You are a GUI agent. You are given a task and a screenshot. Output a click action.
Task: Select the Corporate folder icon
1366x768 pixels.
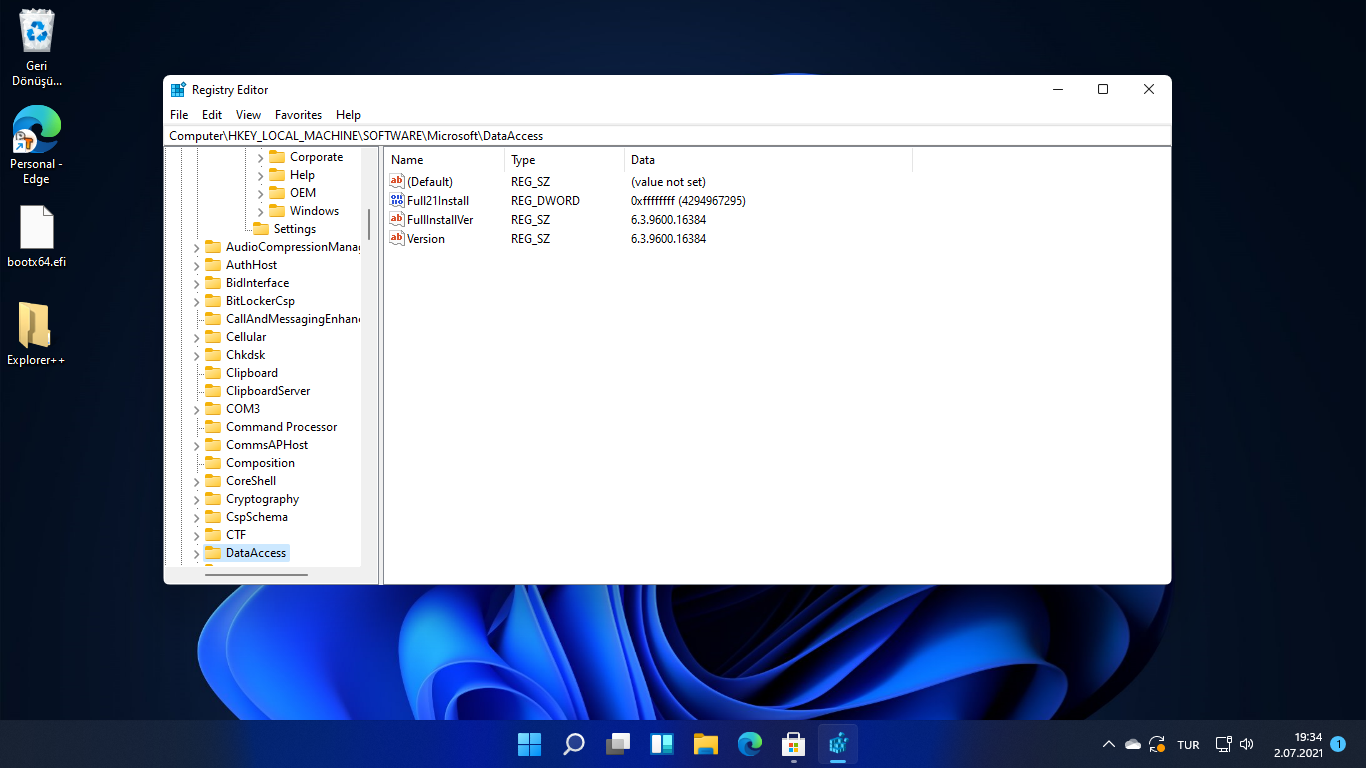pos(277,157)
